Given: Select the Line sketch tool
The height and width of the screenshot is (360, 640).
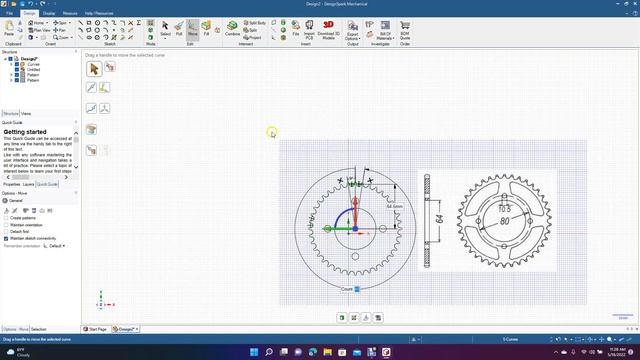Looking at the screenshot, I should (x=80, y=23).
